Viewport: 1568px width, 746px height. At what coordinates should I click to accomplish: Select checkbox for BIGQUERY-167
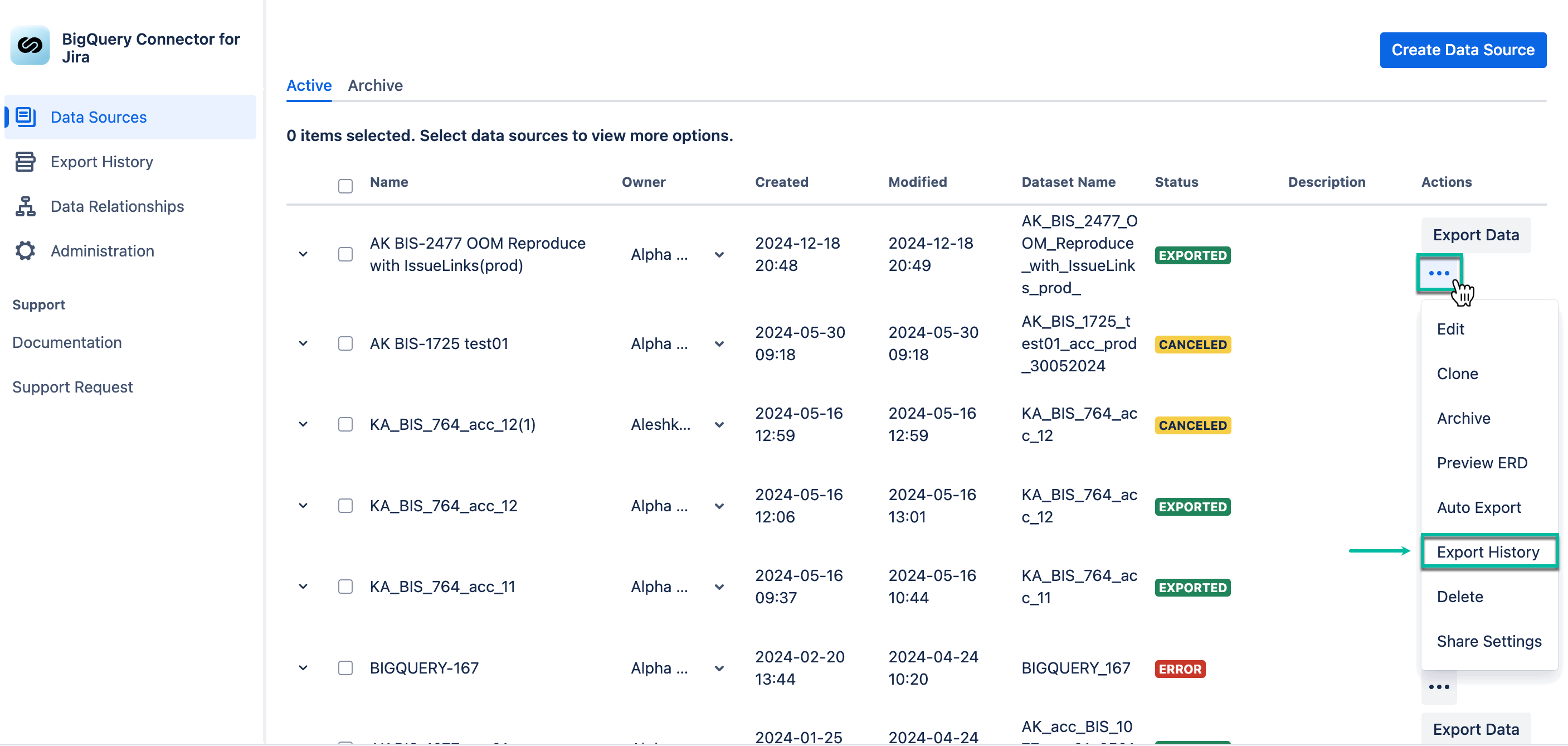(x=345, y=668)
